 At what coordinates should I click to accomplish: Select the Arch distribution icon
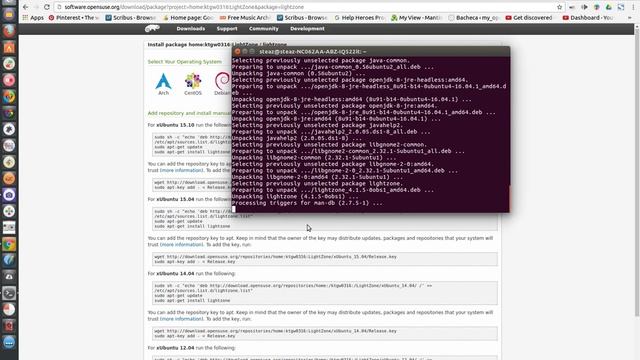[163, 84]
